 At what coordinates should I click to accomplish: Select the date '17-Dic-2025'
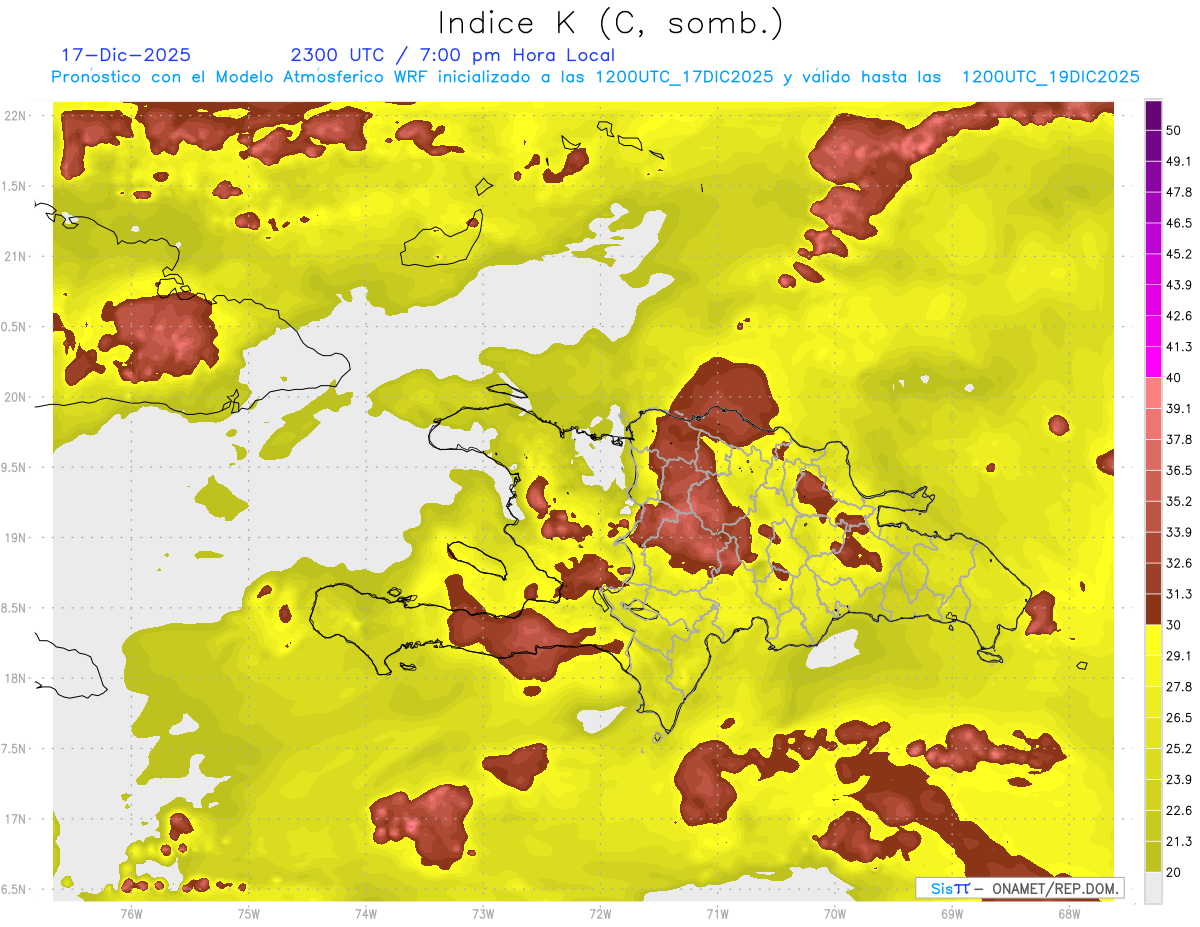click(x=126, y=55)
